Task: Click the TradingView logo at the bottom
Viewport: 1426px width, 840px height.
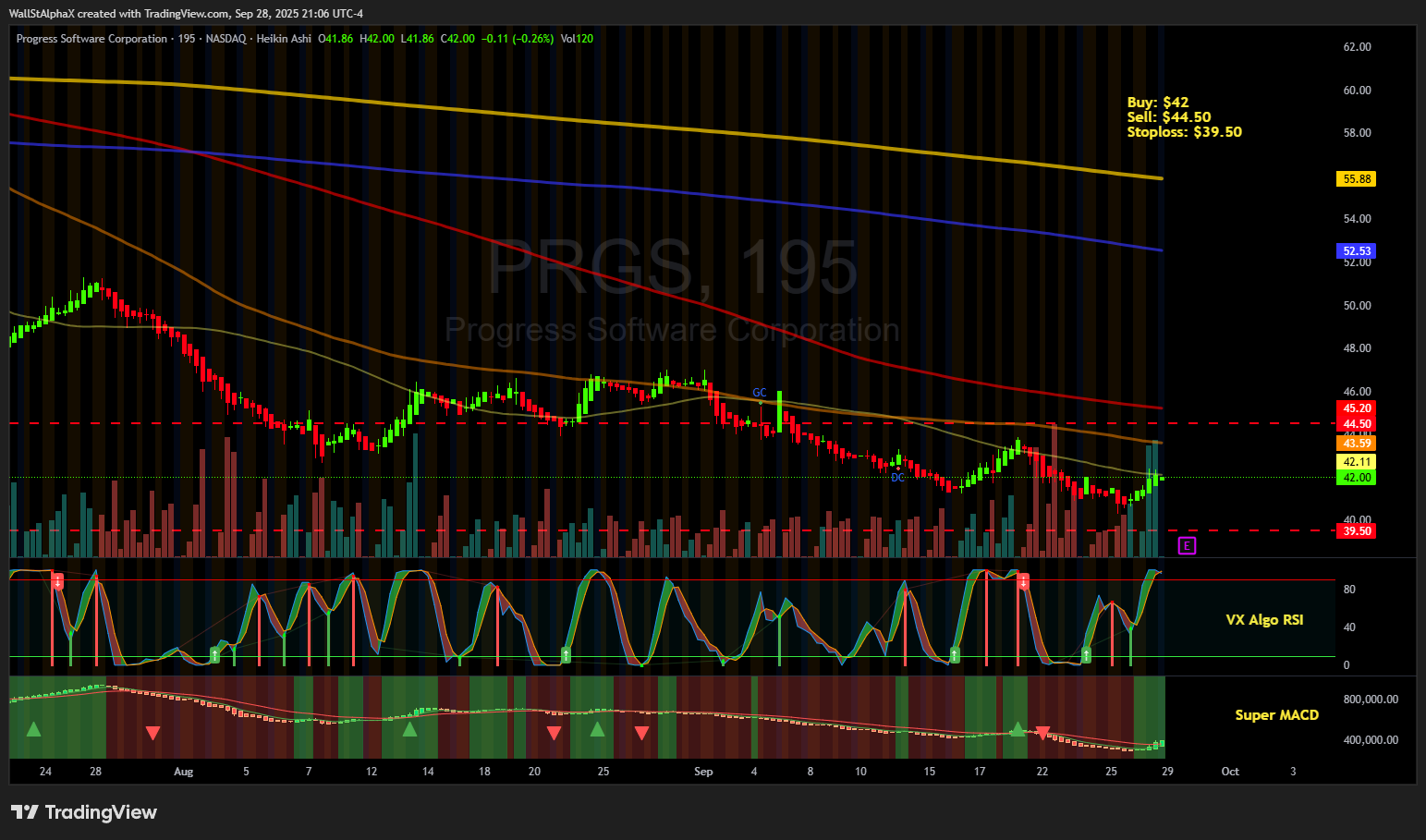Action: (84, 811)
